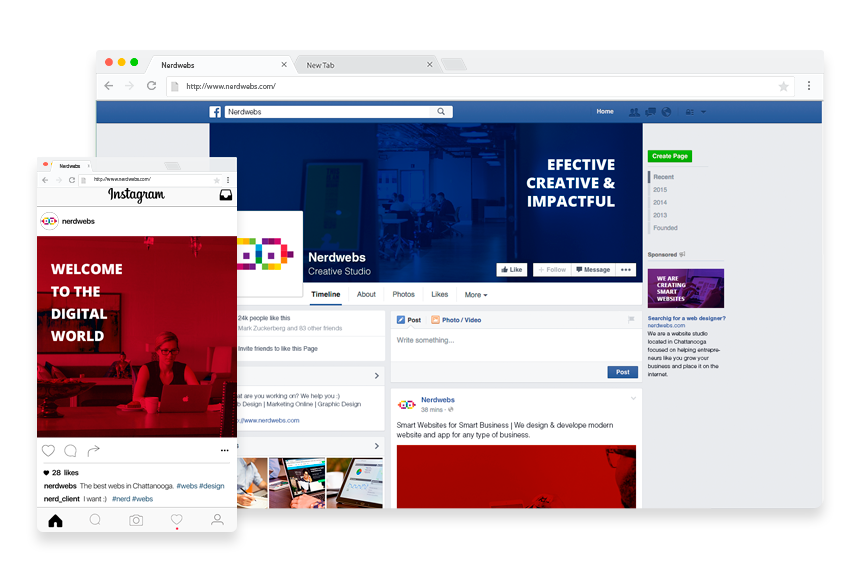Image resolution: width=858 pixels, height=583 pixels.
Task: Click the nerdwebs profile avatar on Instagram
Action: (x=49, y=221)
